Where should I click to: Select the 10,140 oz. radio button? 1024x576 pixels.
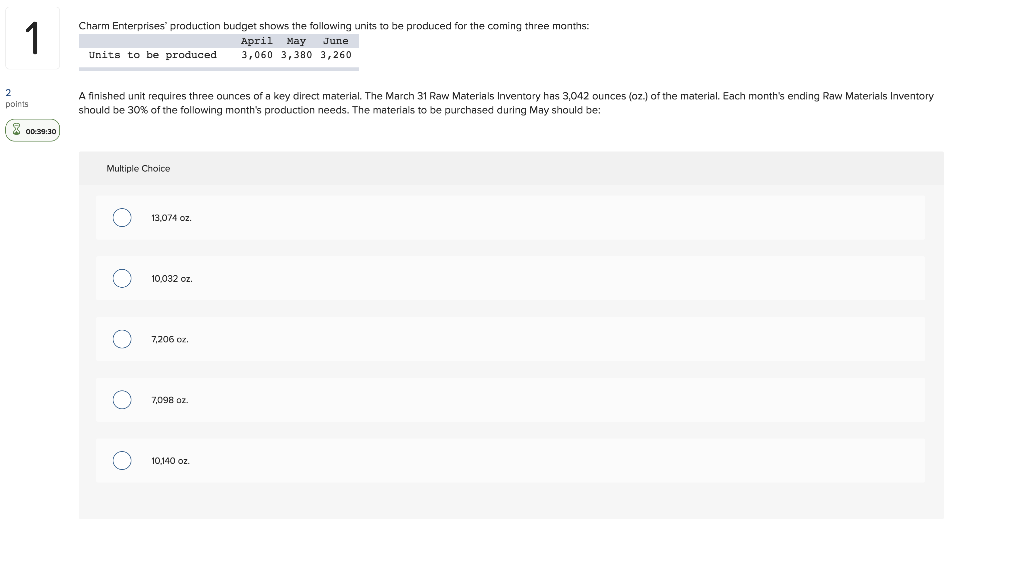pyautogui.click(x=121, y=460)
